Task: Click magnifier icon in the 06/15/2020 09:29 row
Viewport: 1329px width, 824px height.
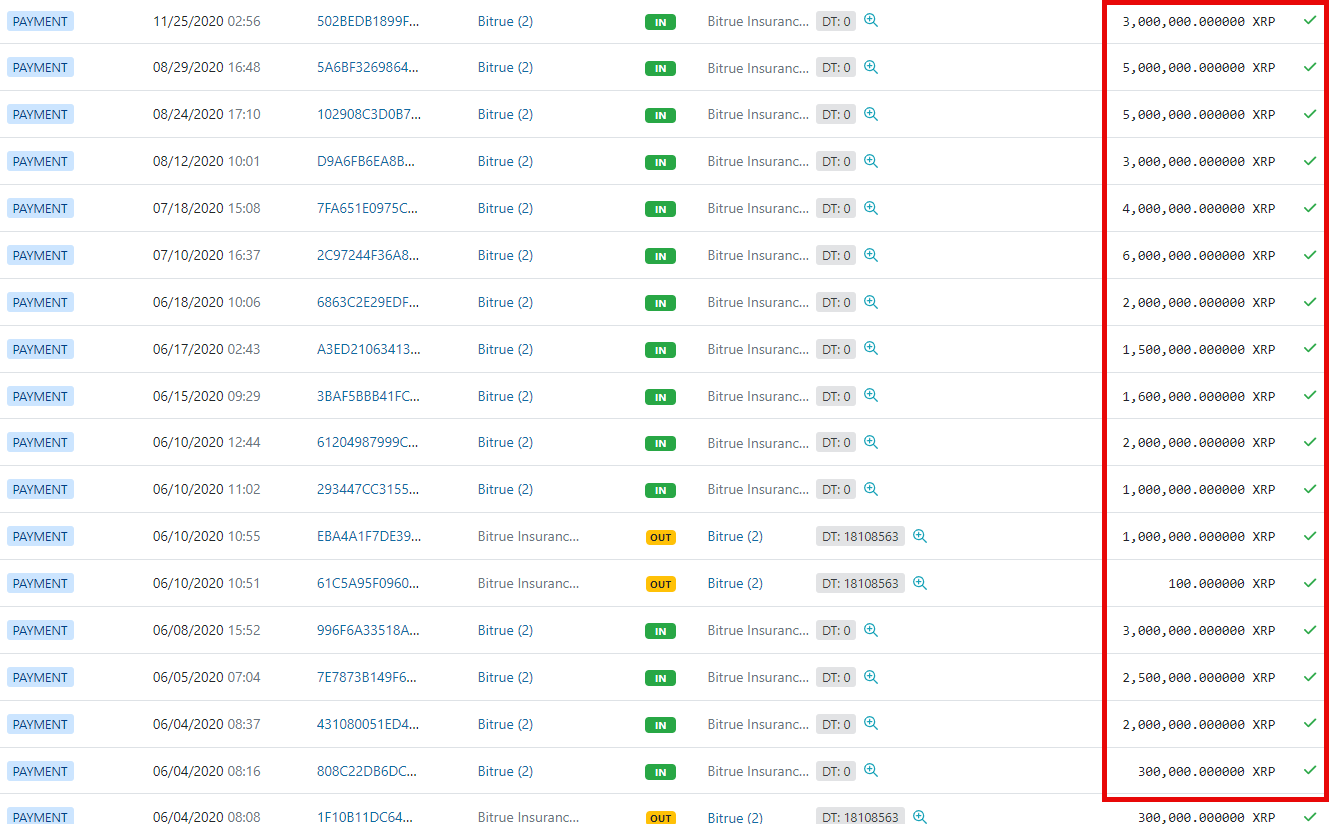Action: click(871, 396)
